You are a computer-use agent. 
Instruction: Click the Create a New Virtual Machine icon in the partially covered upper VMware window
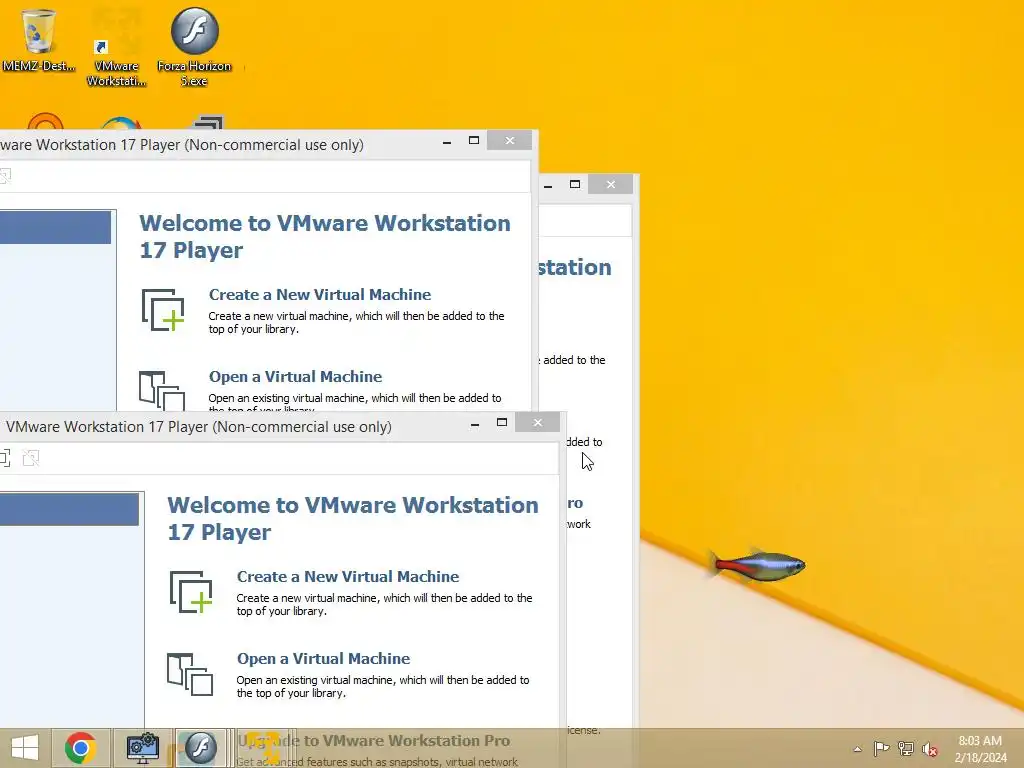click(x=163, y=310)
